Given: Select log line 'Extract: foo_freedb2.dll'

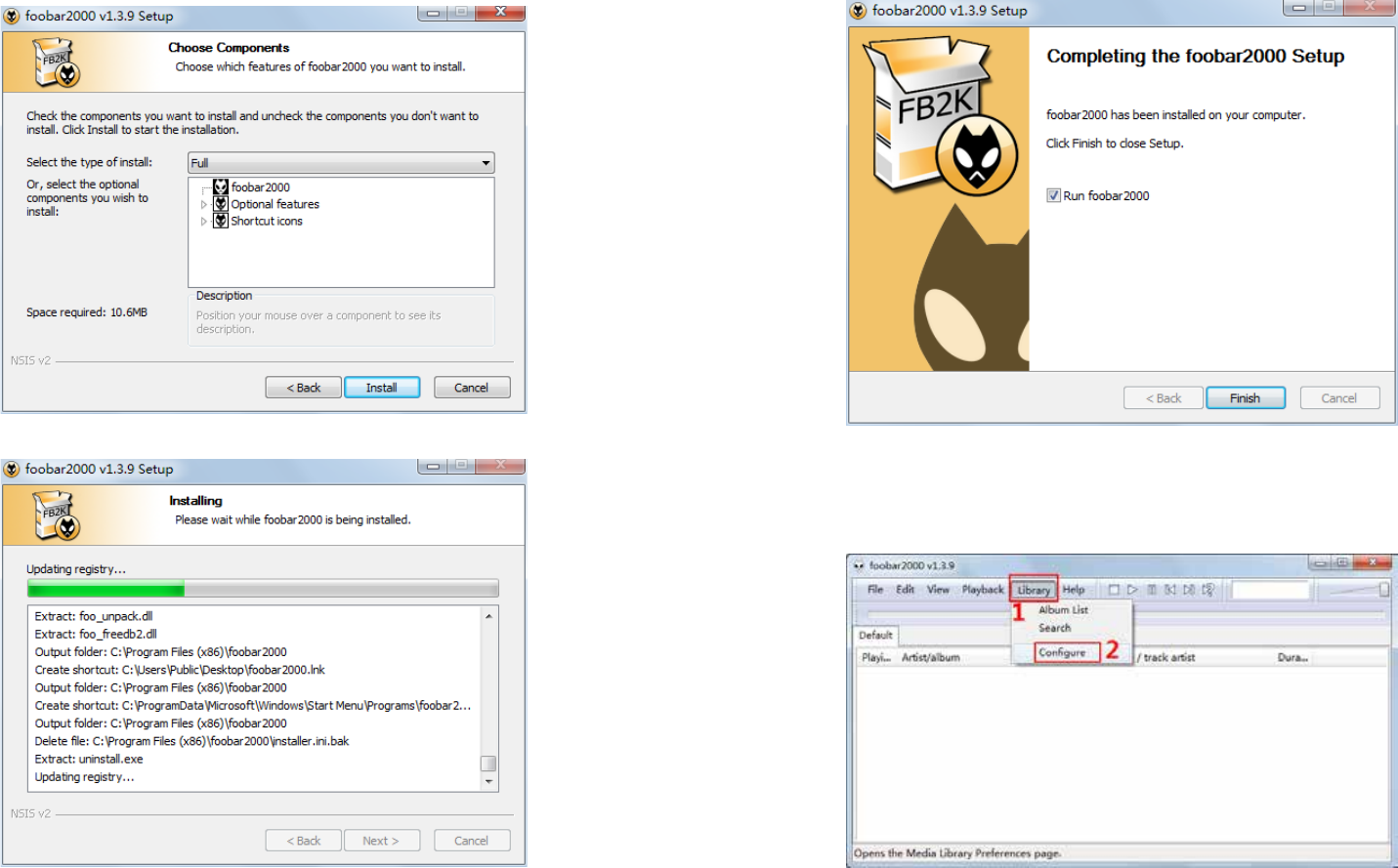Looking at the screenshot, I should [x=96, y=634].
